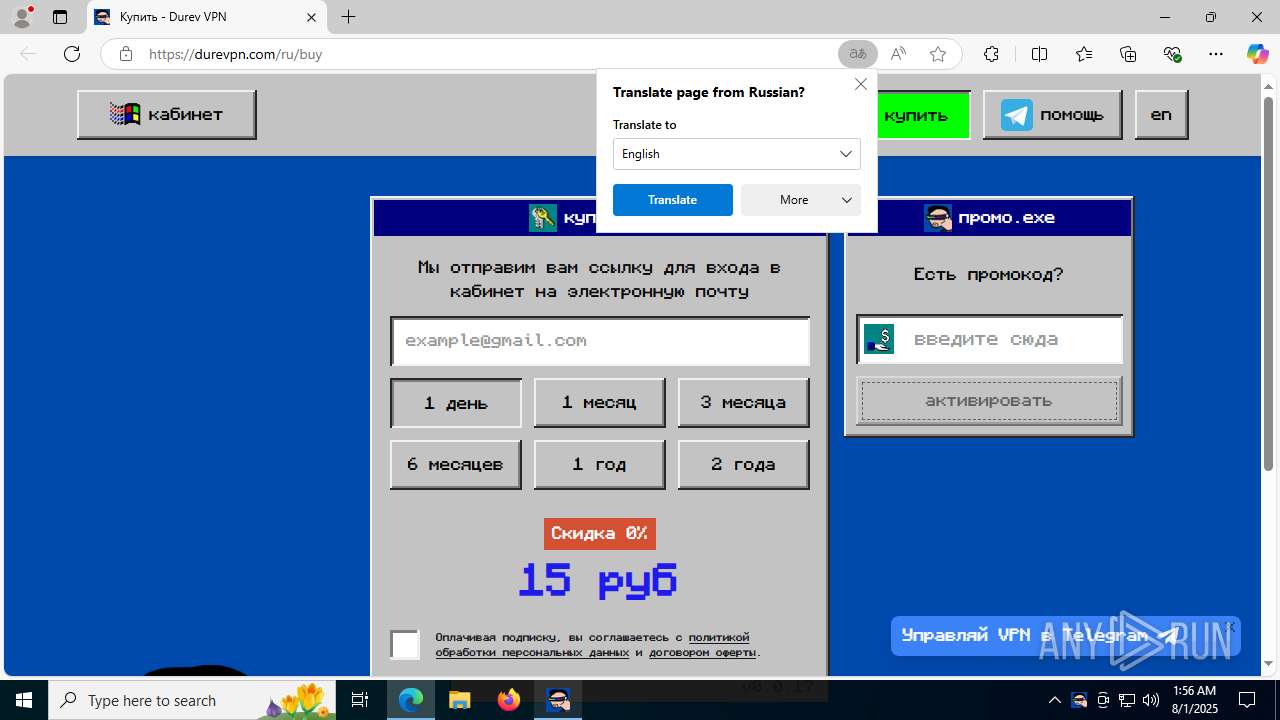Click the Есть промокод? heading
Image resolution: width=1280 pixels, height=720 pixels.
pos(989,274)
